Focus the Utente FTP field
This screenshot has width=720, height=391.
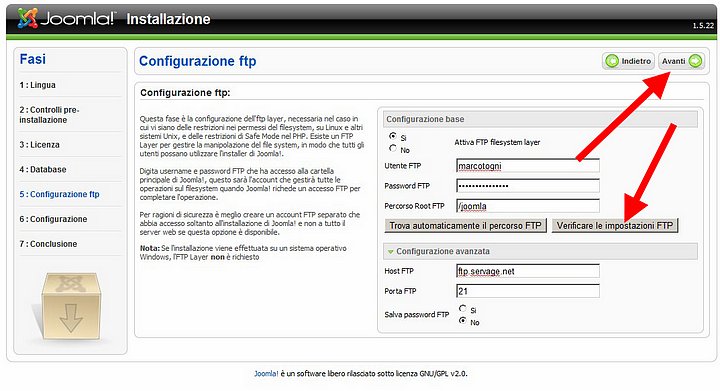coord(528,166)
